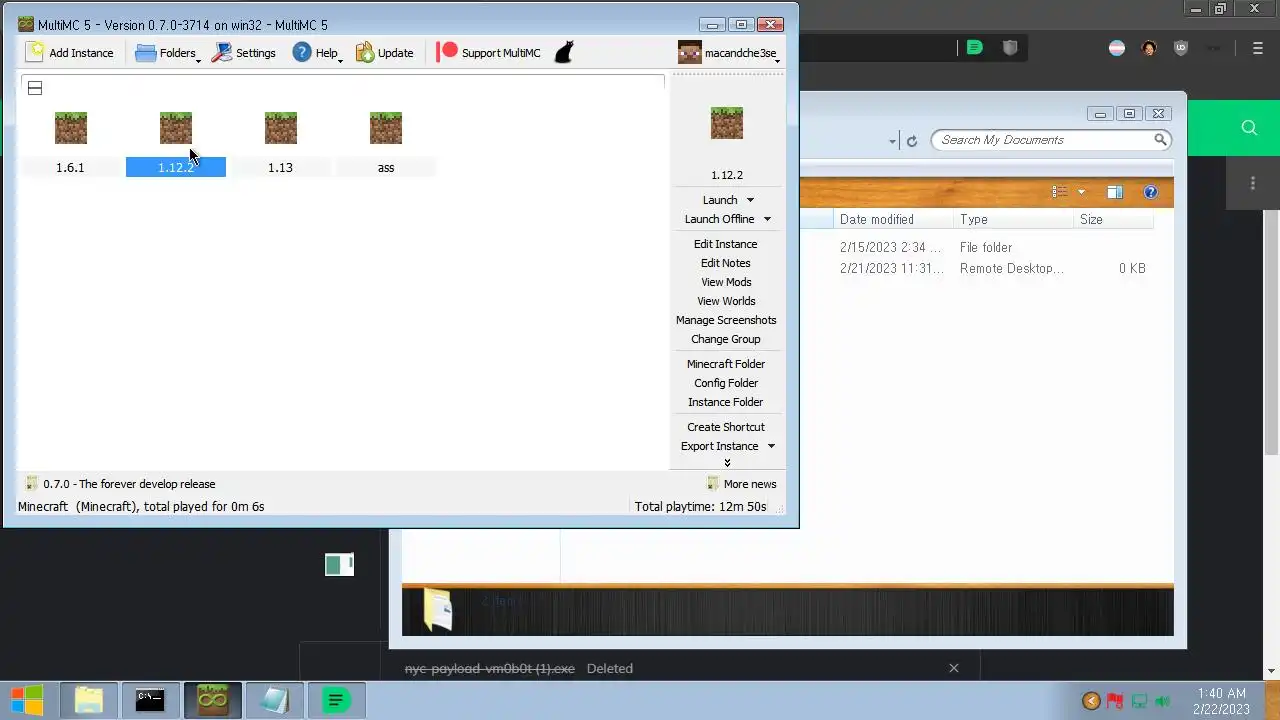The height and width of the screenshot is (720, 1280).
Task: Click the Explorer change view icon
Action: tap(1060, 192)
